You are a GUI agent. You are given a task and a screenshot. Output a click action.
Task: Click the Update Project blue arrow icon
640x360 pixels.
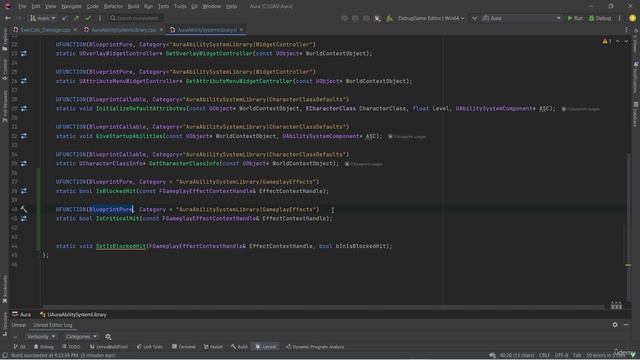(x=64, y=18)
